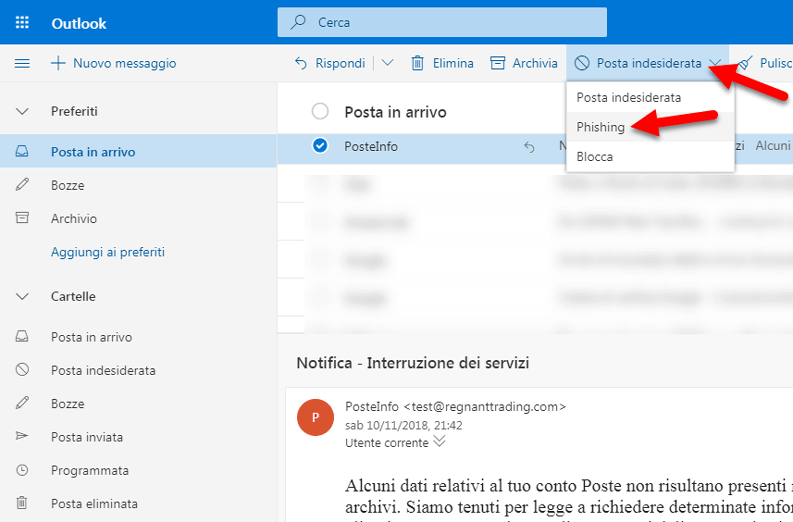Collapse the folder pane hamburger menu
793x522 pixels.
22,63
